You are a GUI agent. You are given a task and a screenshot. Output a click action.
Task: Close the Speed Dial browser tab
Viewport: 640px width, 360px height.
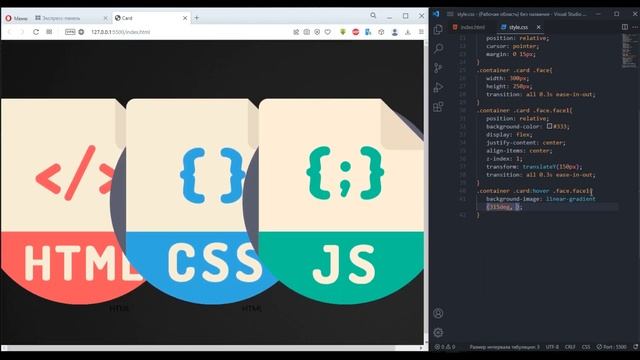pos(105,18)
